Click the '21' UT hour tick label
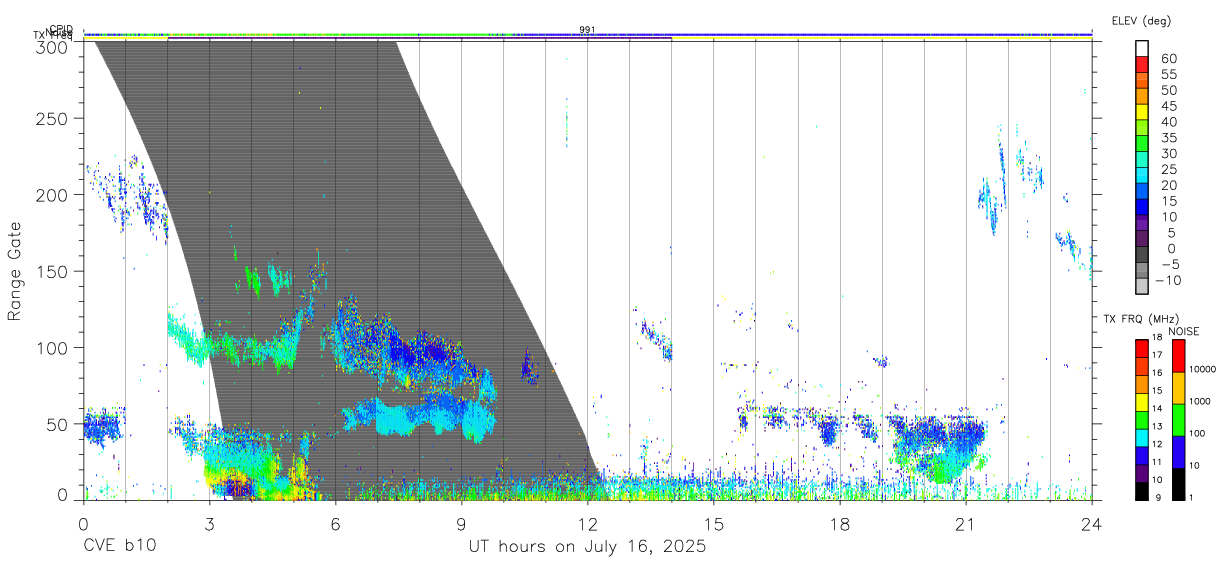The height and width of the screenshot is (567, 1228). tap(966, 524)
